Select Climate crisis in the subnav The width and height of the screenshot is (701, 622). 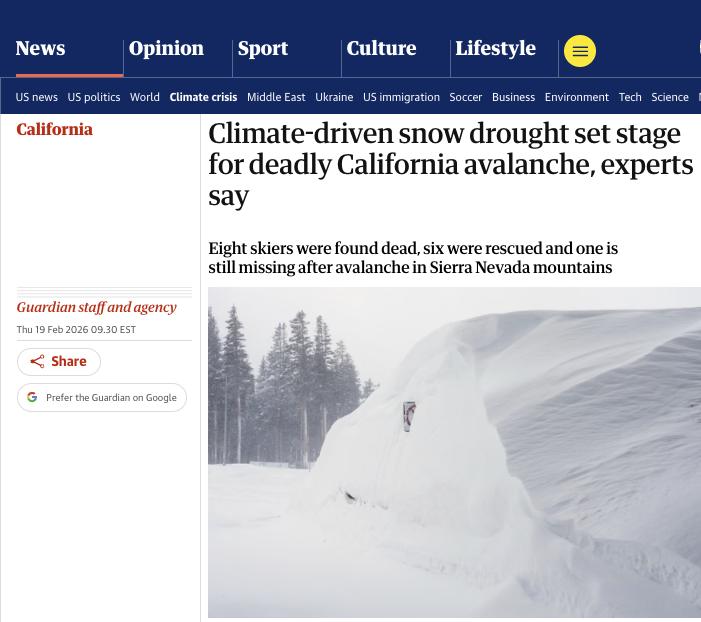click(x=203, y=97)
